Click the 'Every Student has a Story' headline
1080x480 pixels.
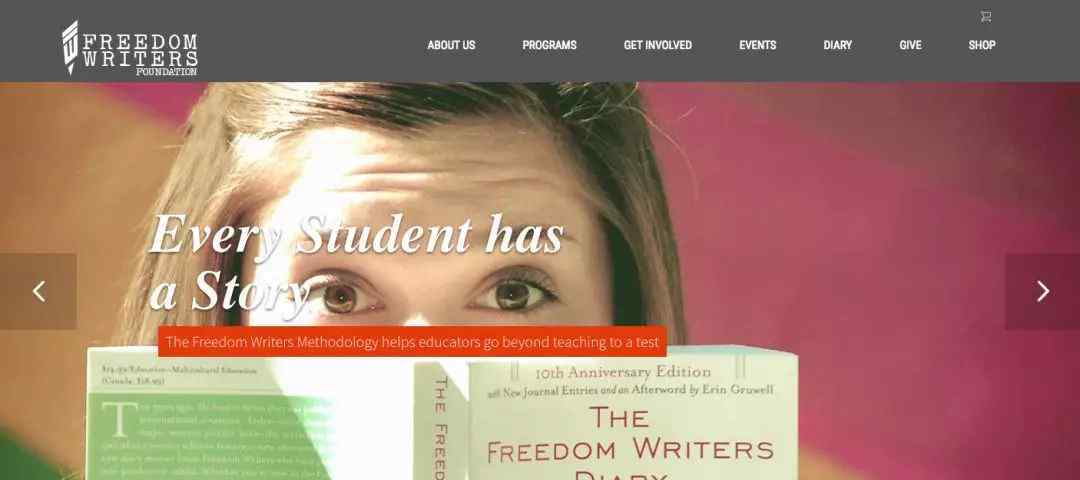[x=357, y=262]
